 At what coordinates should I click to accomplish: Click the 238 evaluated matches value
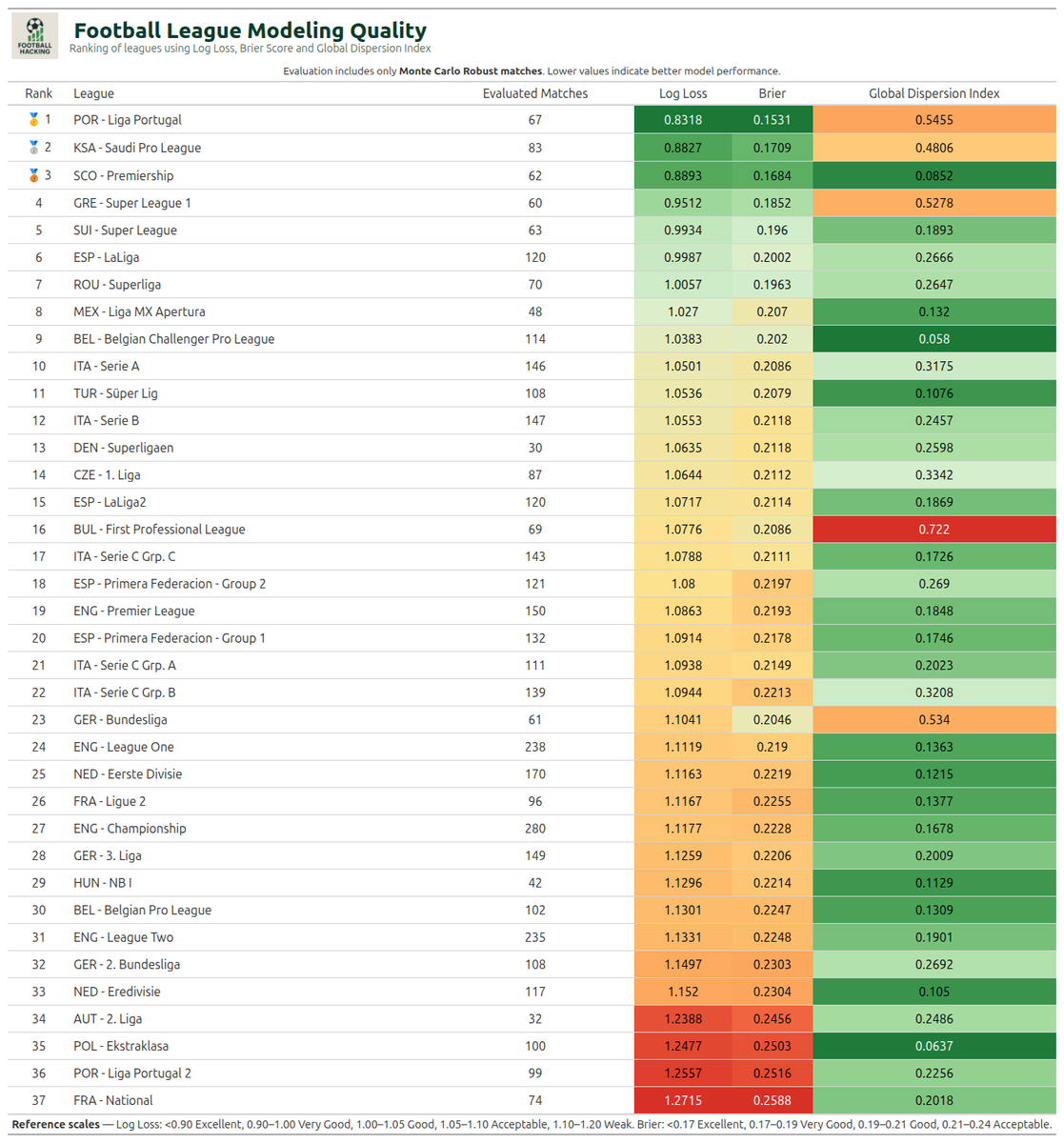coord(535,747)
